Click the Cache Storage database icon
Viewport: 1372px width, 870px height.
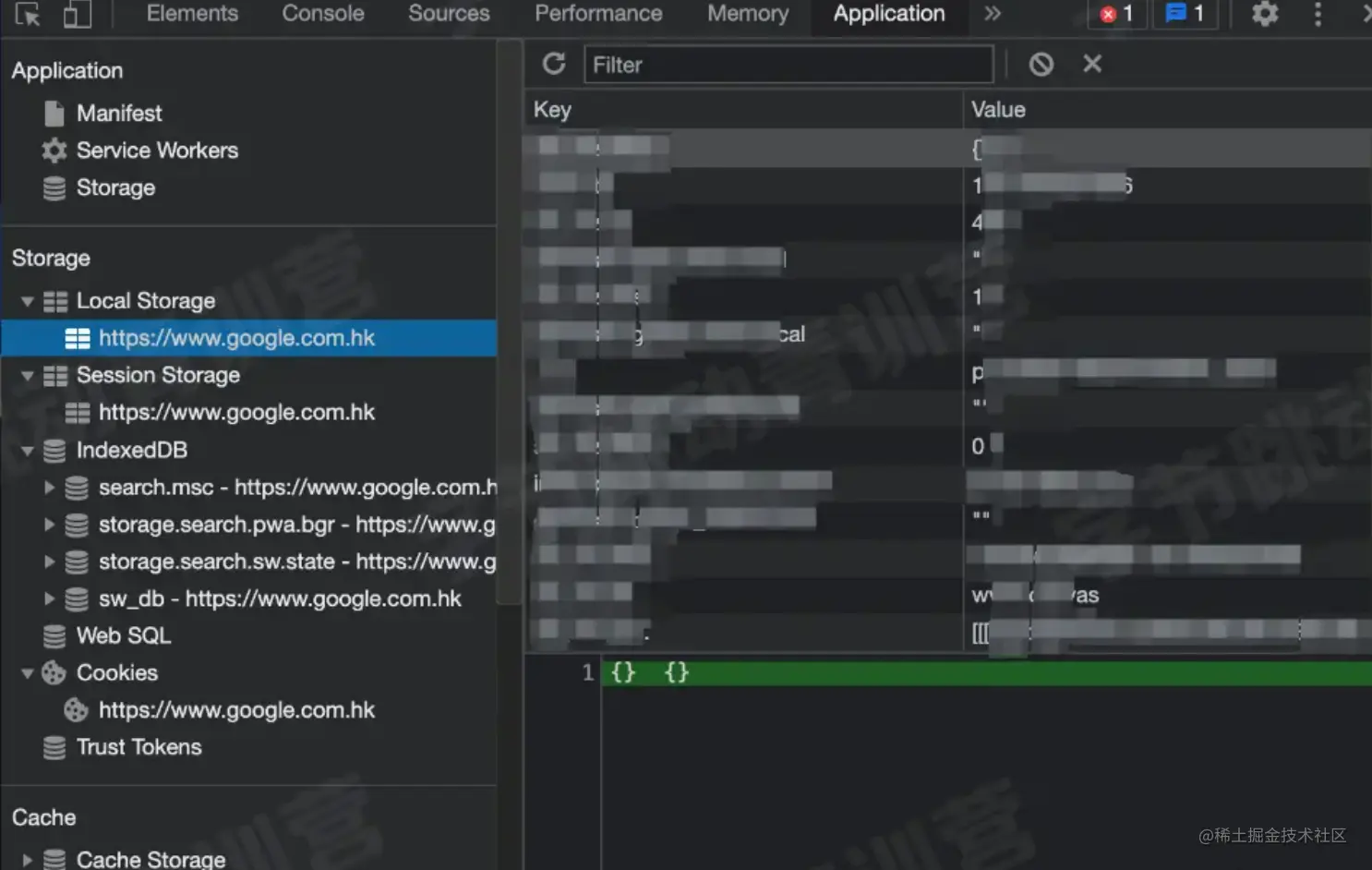[54, 860]
